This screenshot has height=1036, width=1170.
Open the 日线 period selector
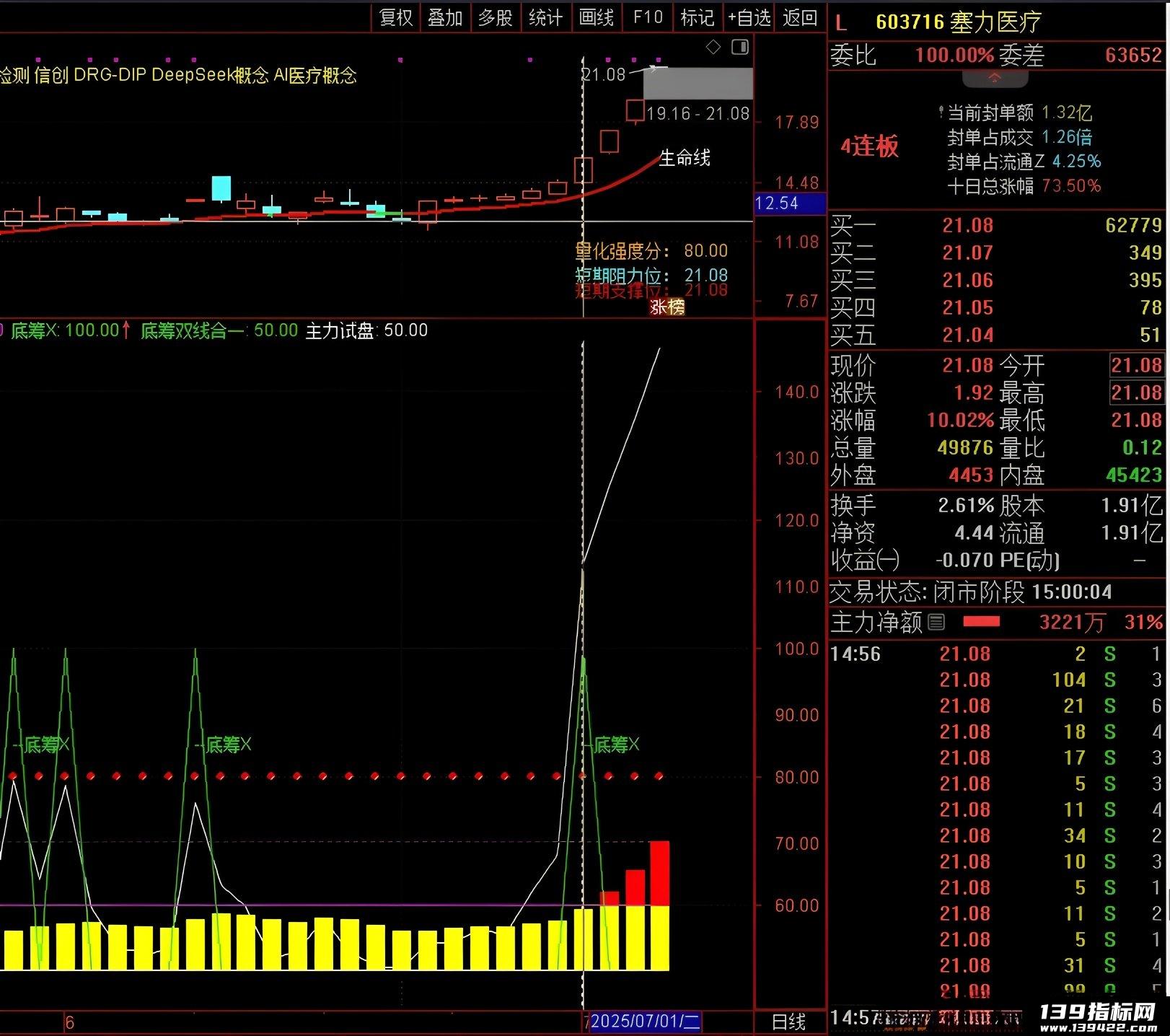788,1022
